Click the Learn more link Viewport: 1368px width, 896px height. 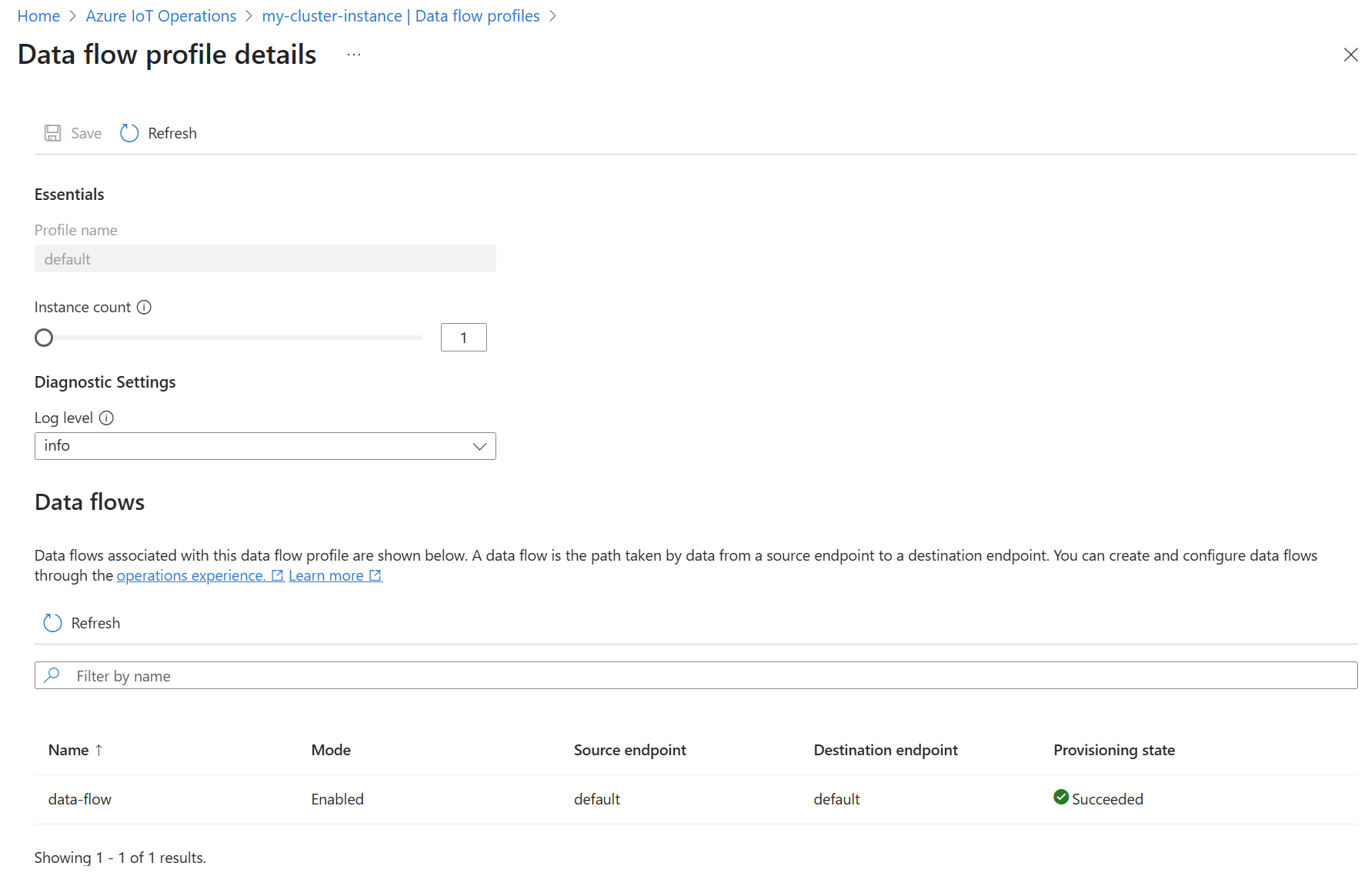tap(325, 575)
